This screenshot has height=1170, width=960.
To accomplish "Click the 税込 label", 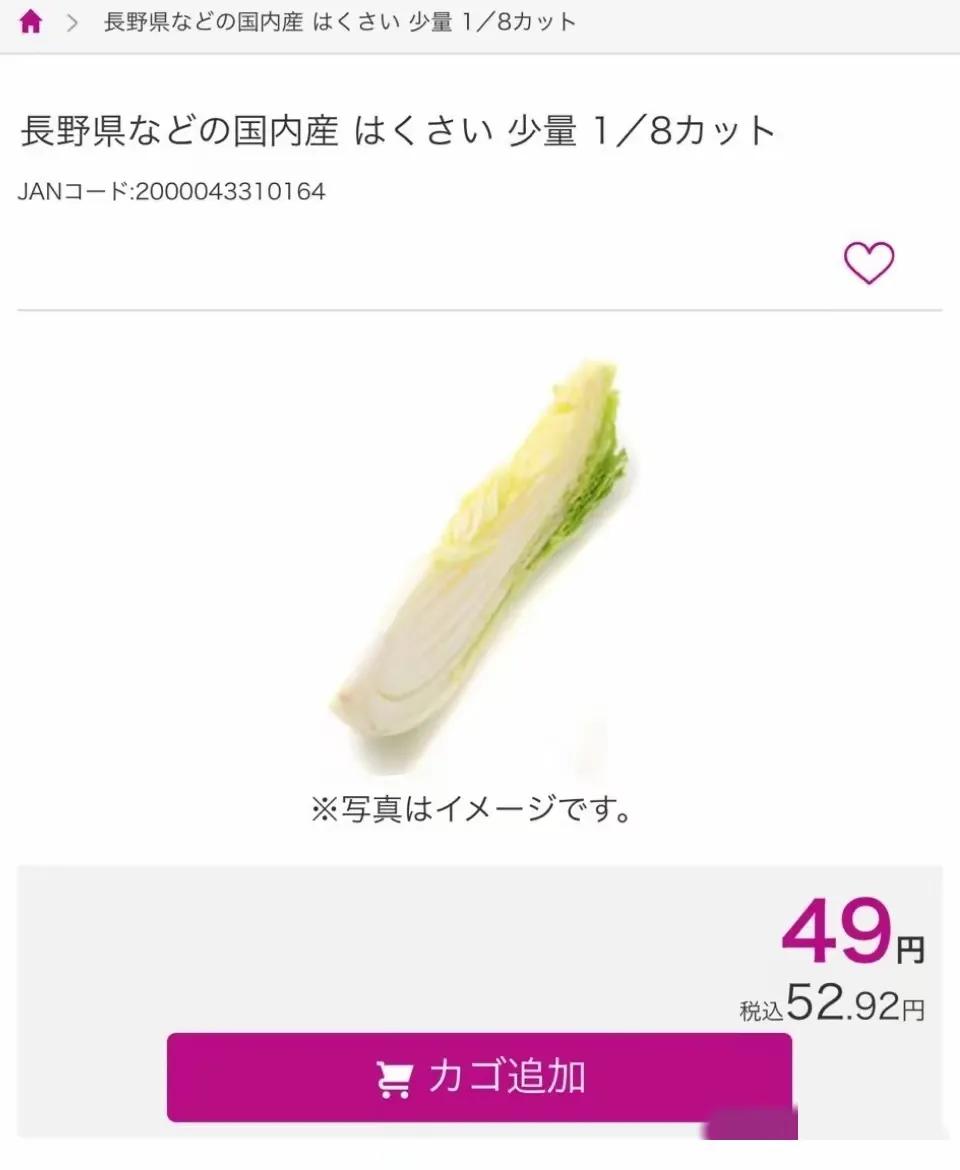I will (x=761, y=1011).
